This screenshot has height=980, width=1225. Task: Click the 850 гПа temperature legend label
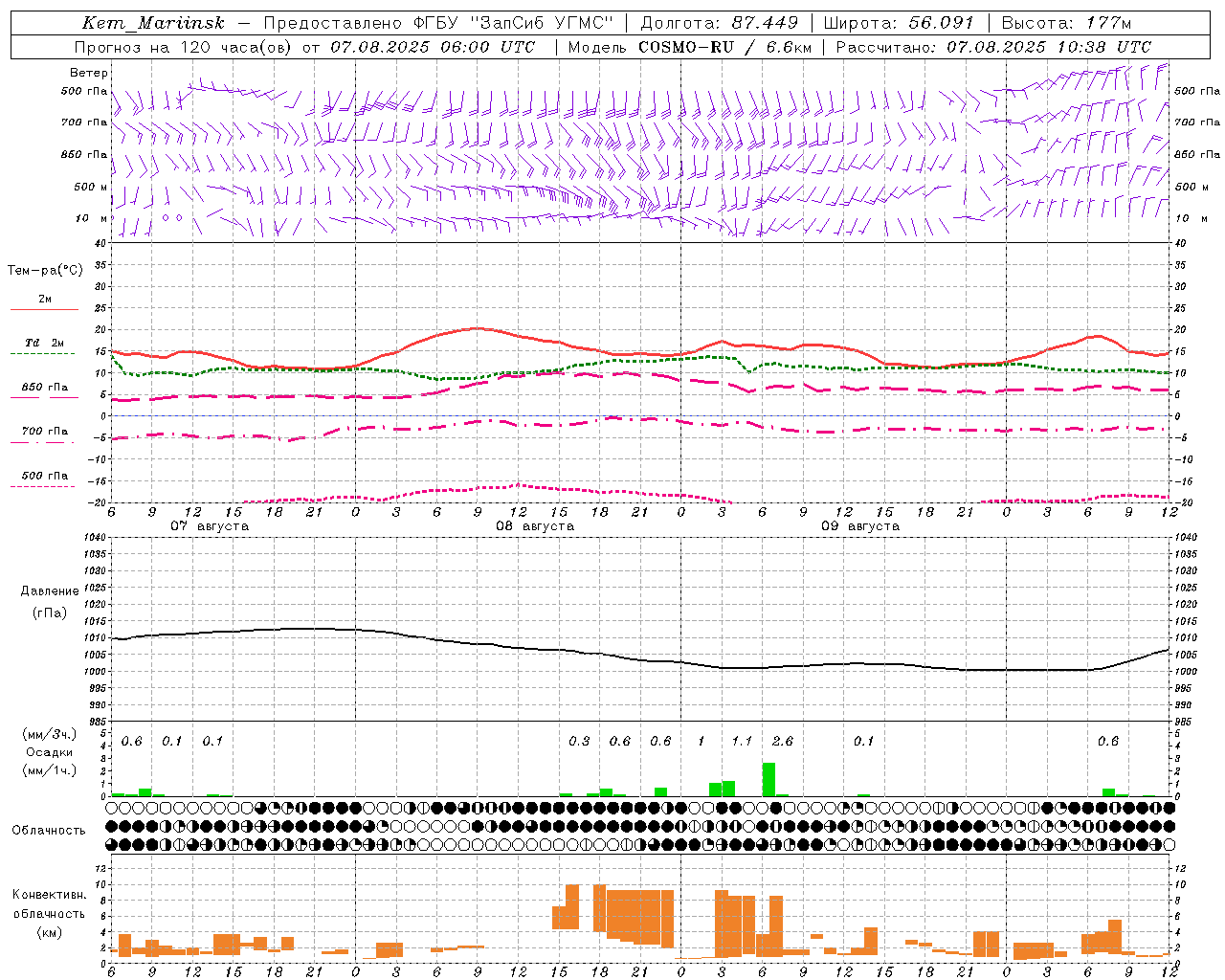pos(45,388)
